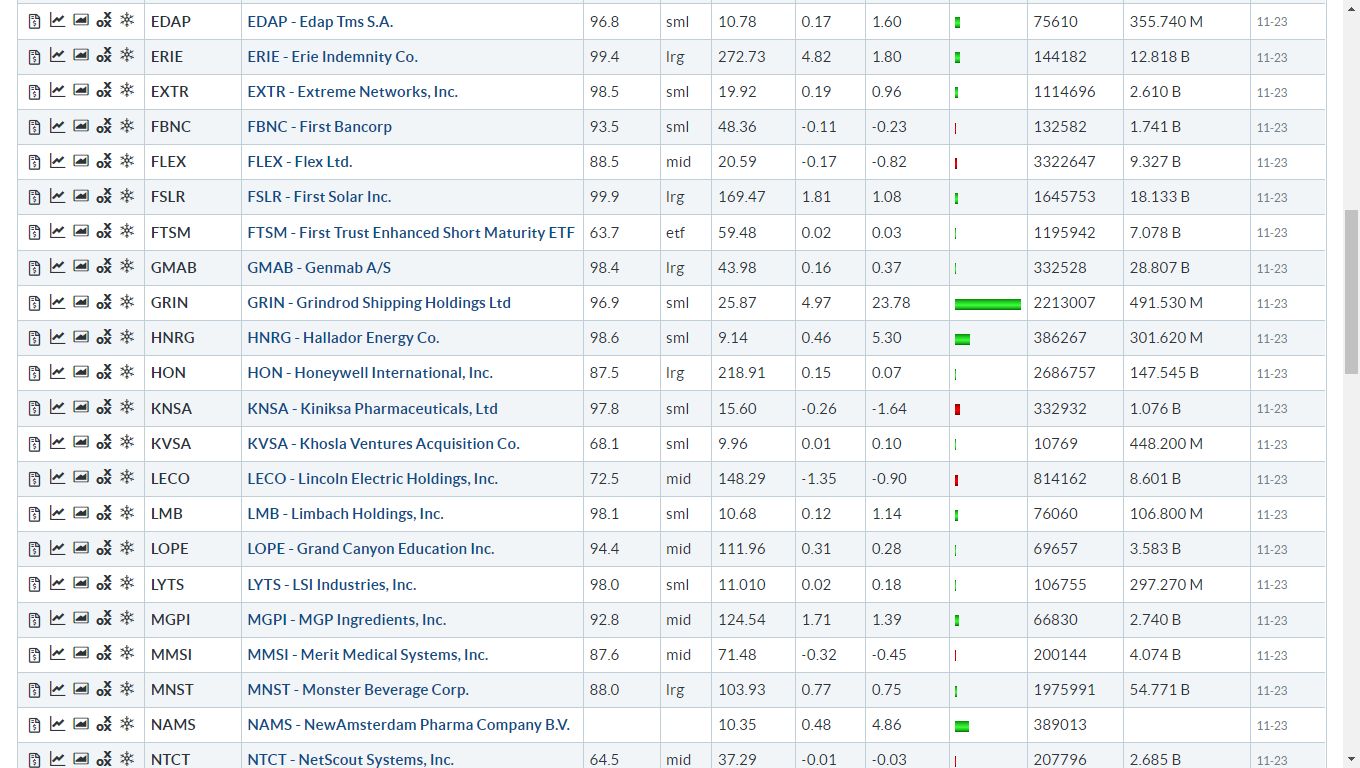The image size is (1360, 768).
Task: Open the GRIN - Grindrod Shipping Holdings Ltd link
Action: click(379, 302)
